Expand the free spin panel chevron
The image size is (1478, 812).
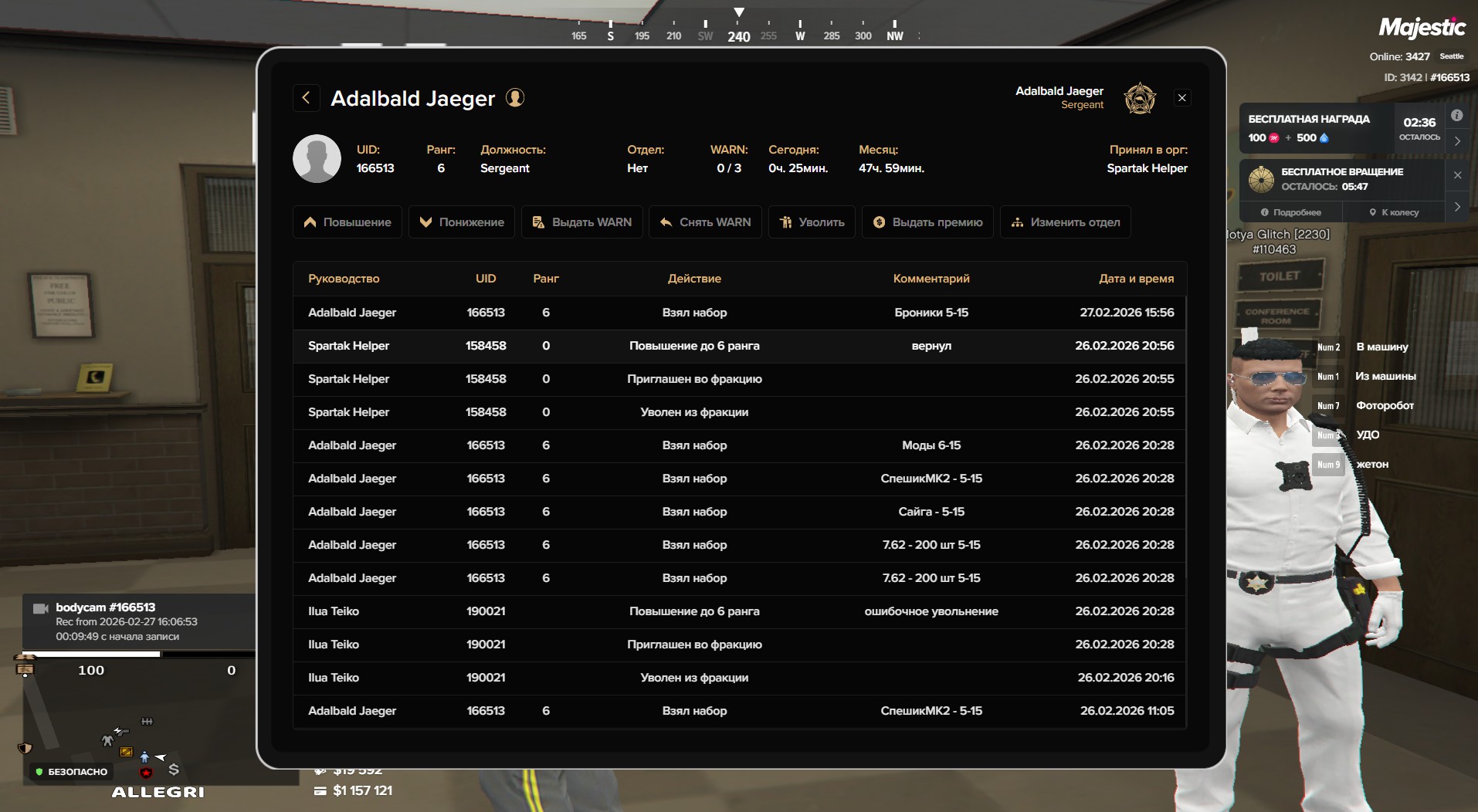[1457, 207]
